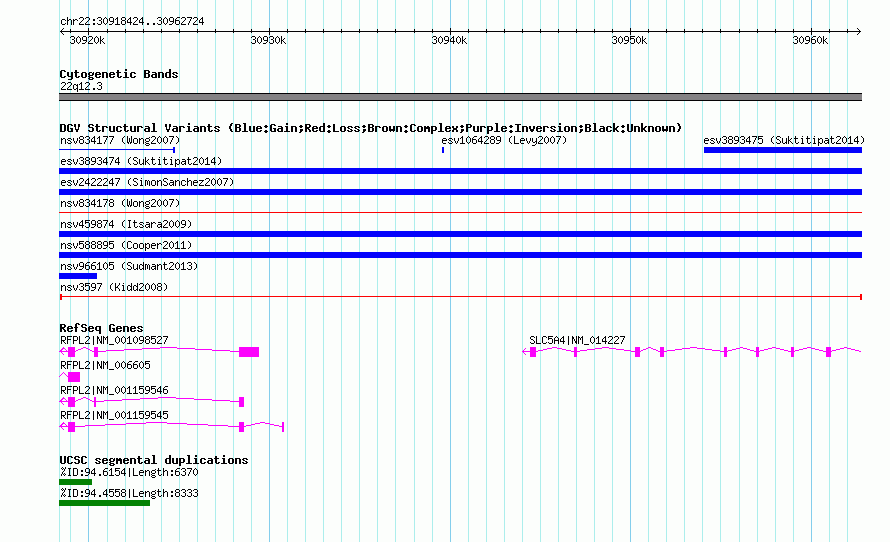Click the blue bar under nsv459874
890x542 pixels.
460,234
